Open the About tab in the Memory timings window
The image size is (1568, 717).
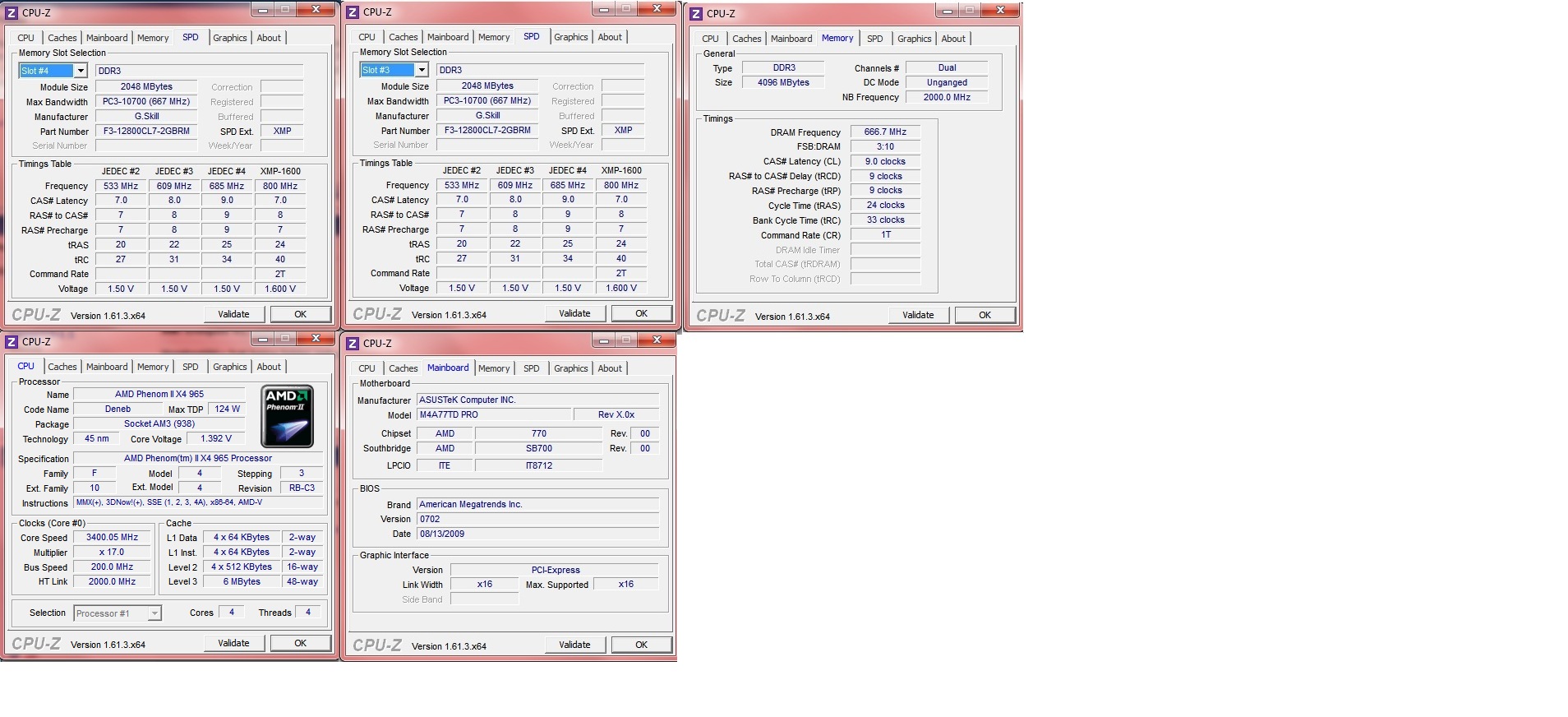point(953,39)
